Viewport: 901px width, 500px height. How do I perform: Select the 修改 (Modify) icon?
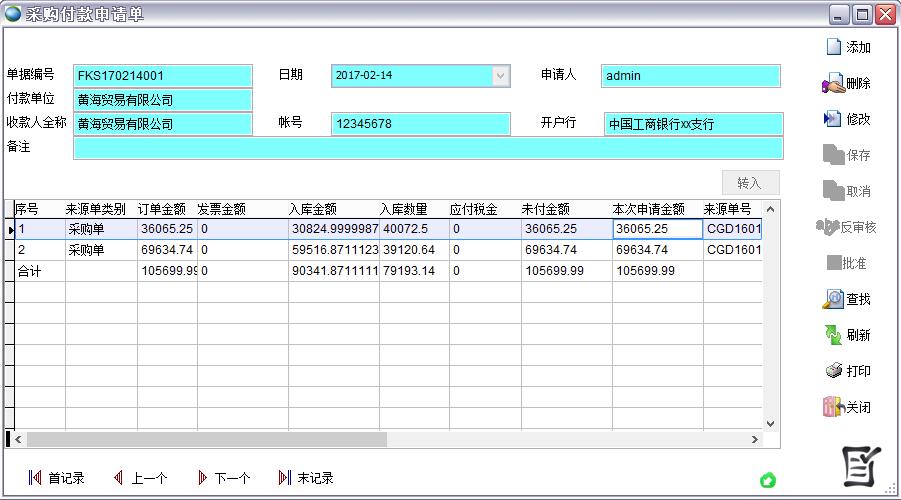(x=833, y=119)
